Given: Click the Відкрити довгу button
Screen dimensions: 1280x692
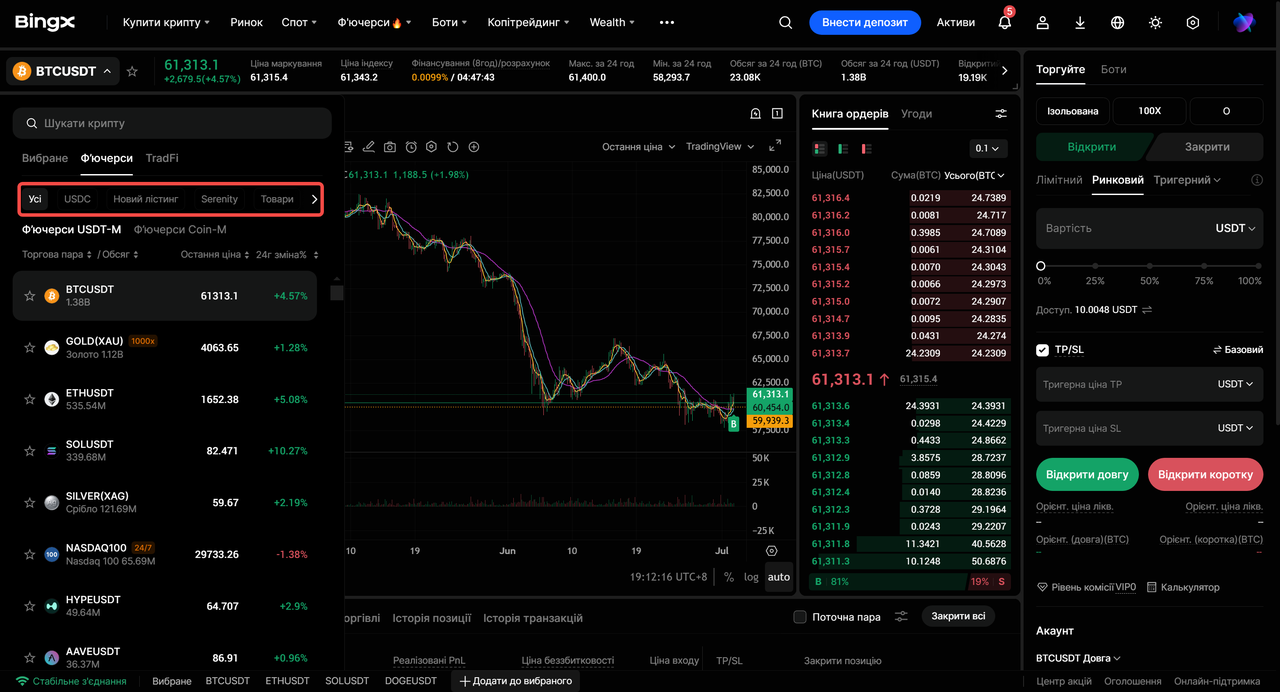Looking at the screenshot, I should tap(1086, 474).
